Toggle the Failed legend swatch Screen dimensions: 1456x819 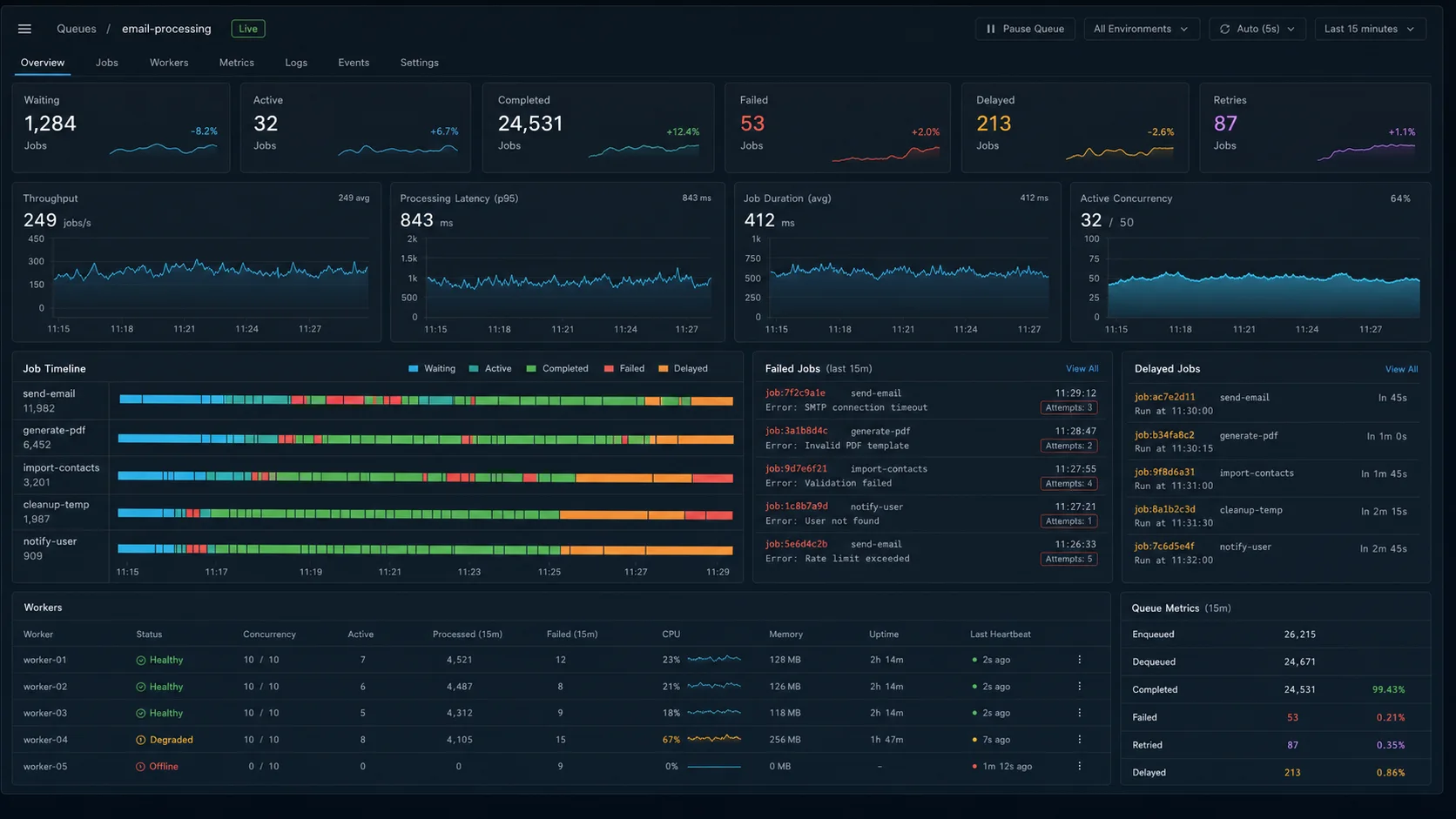click(609, 369)
